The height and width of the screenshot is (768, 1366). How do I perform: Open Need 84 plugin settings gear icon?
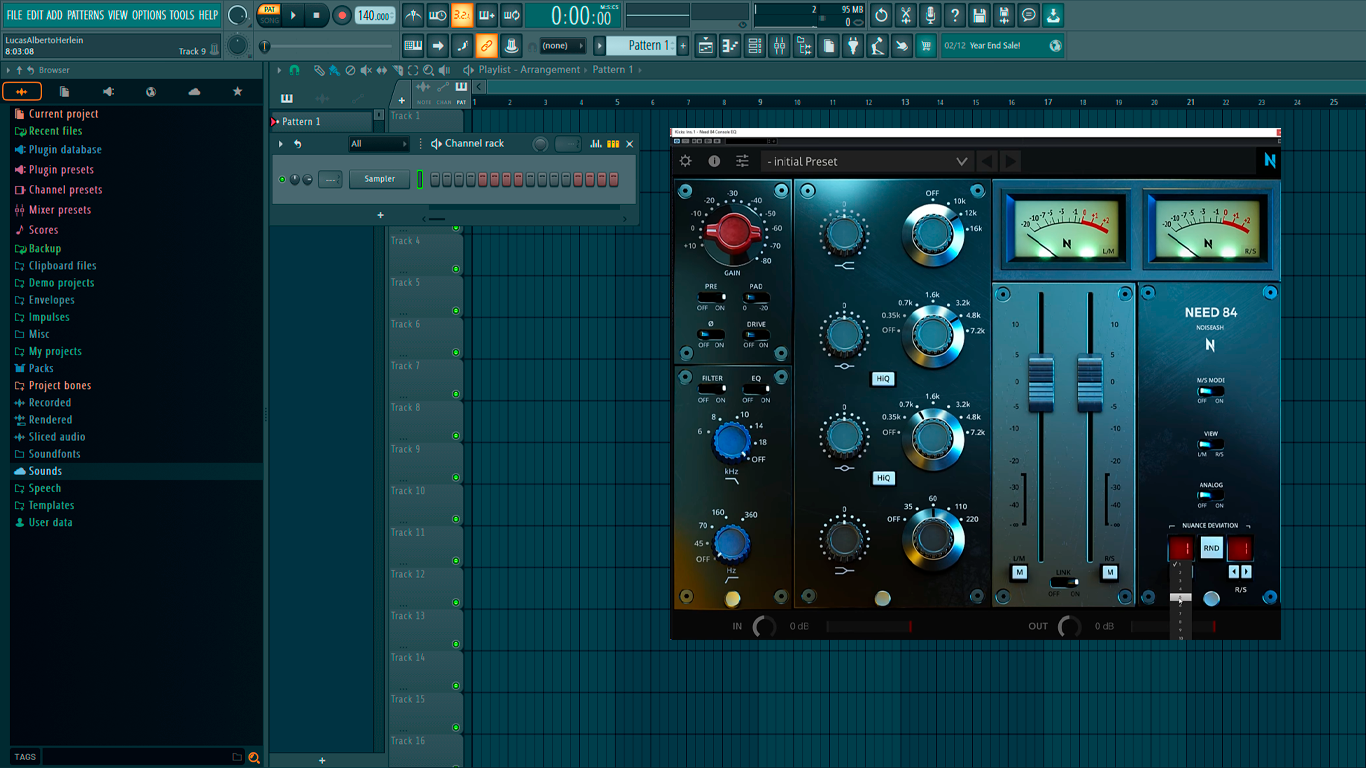pyautogui.click(x=686, y=161)
